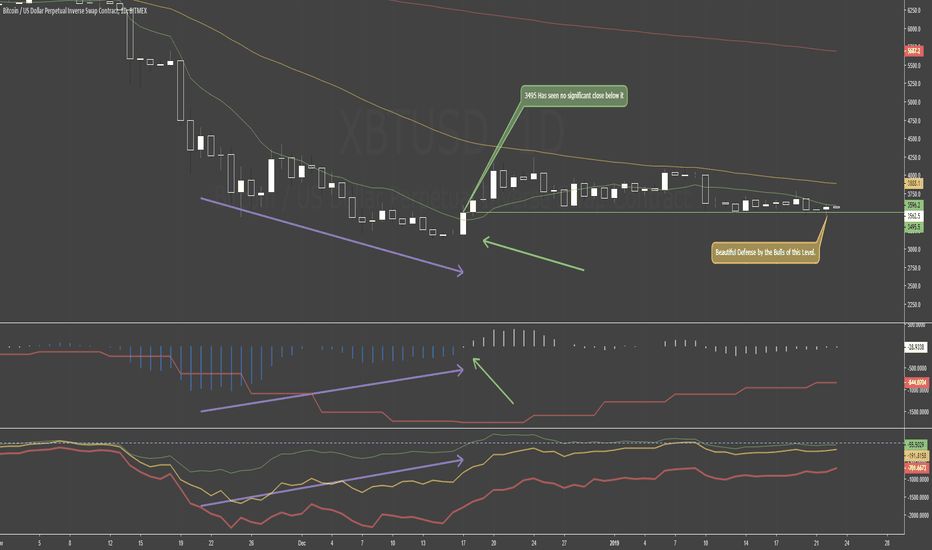Click the 2500.0 price axis label
The width and height of the screenshot is (932, 550).
914,286
